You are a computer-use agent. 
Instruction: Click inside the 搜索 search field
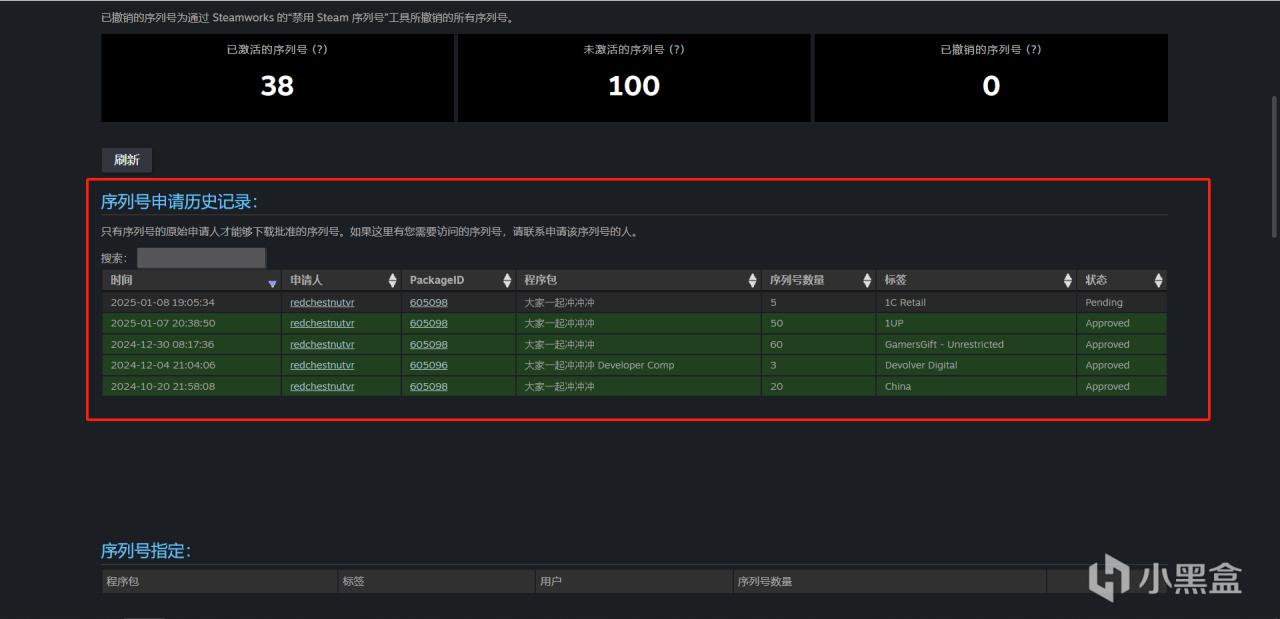click(x=200, y=257)
